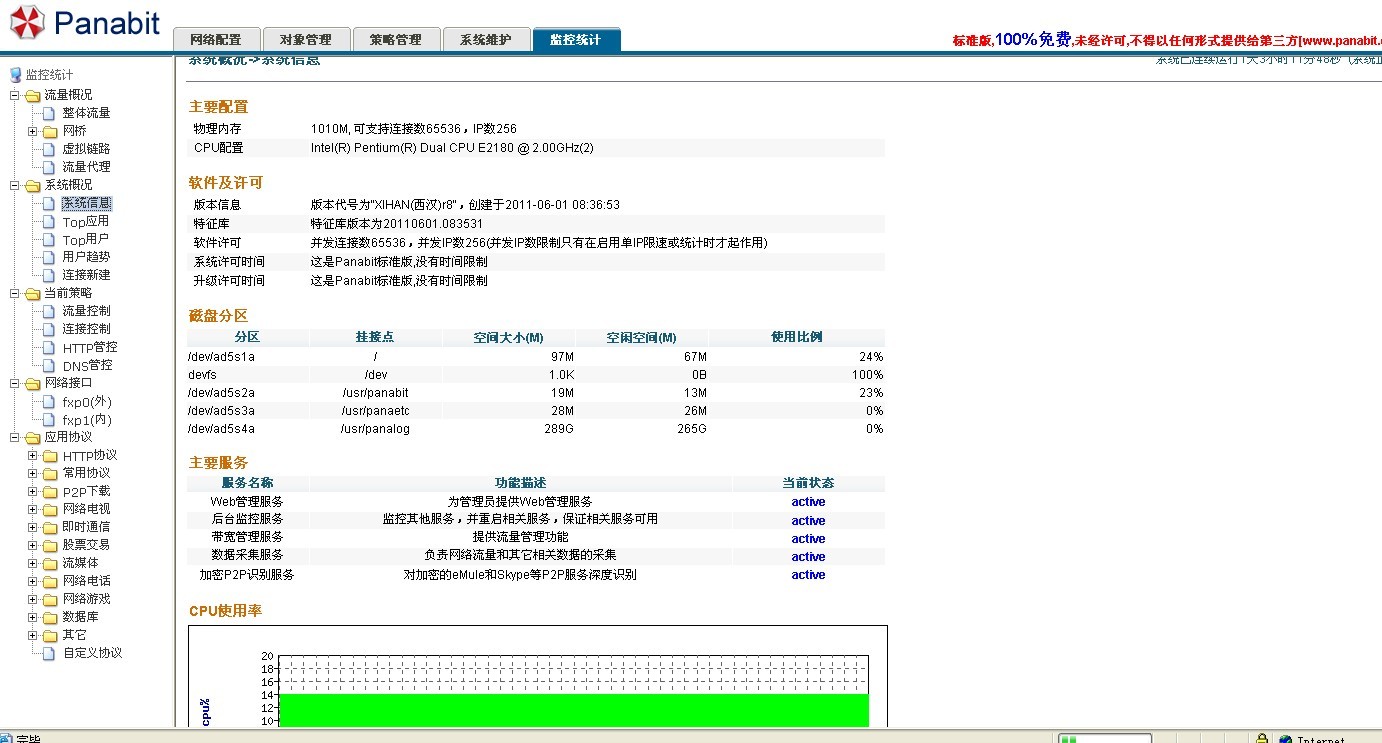
Task: Click the page icon next to fxp1(内)
Action: (x=49, y=419)
